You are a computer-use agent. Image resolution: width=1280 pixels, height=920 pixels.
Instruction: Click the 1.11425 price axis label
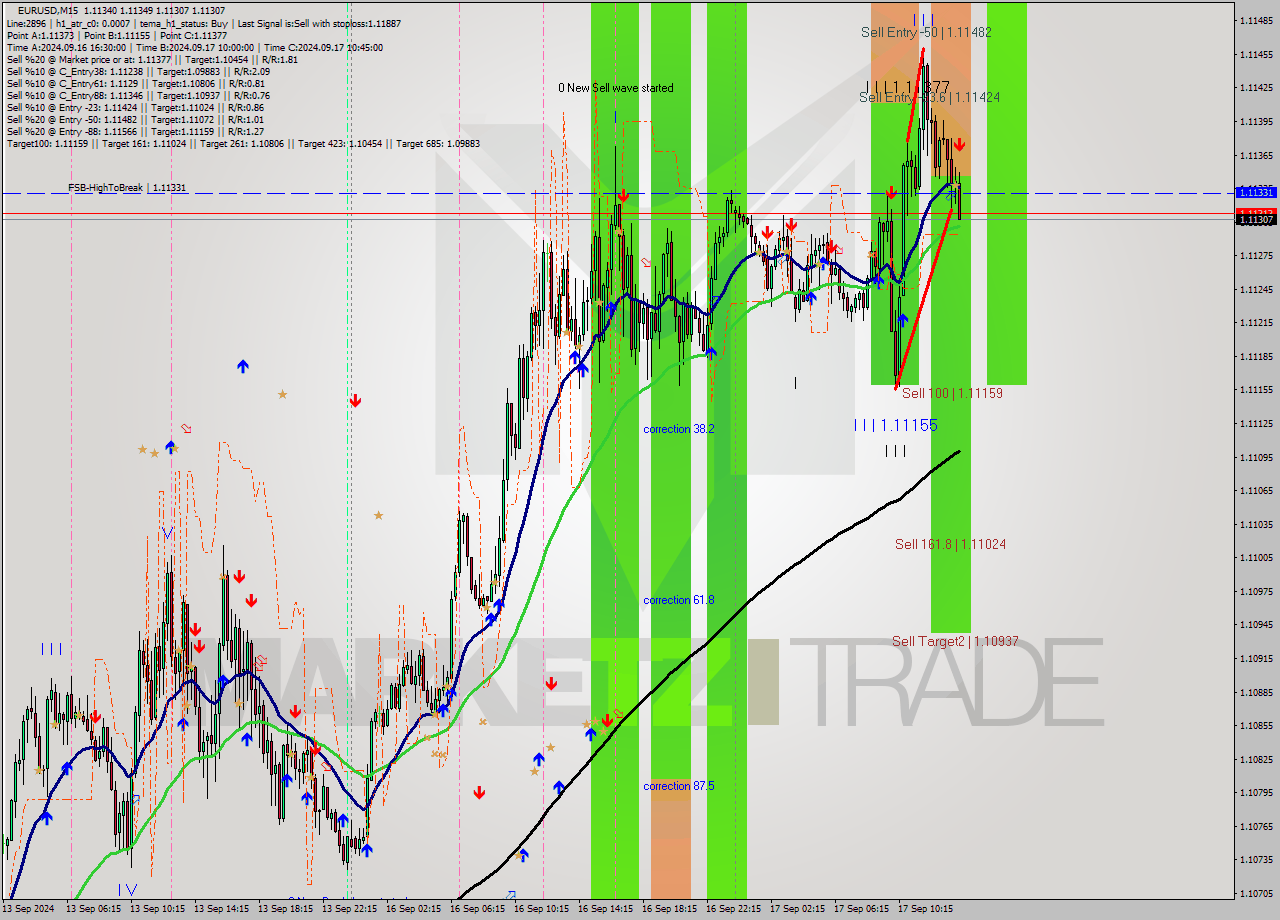[1255, 88]
